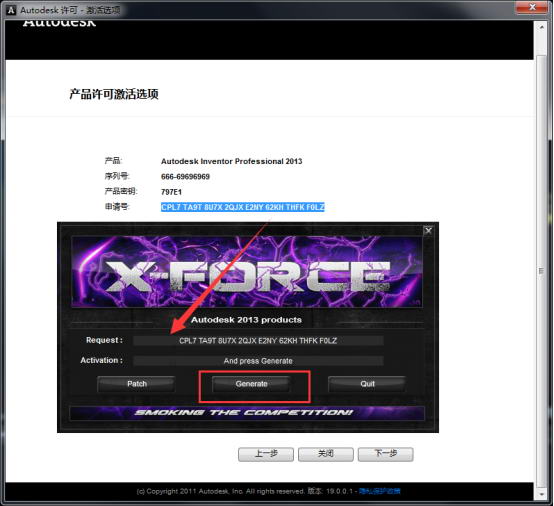This screenshot has width=554, height=506.
Task: Click the Activation field in X-Force
Action: (258, 361)
